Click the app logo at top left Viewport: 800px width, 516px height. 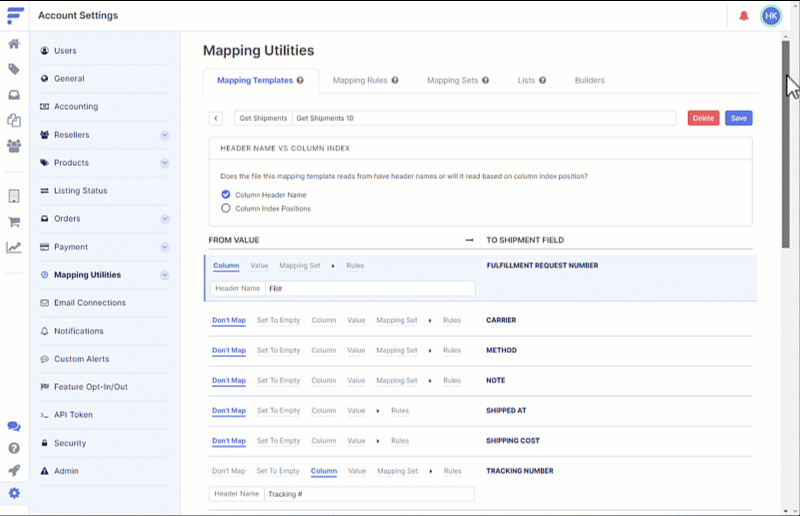click(15, 15)
